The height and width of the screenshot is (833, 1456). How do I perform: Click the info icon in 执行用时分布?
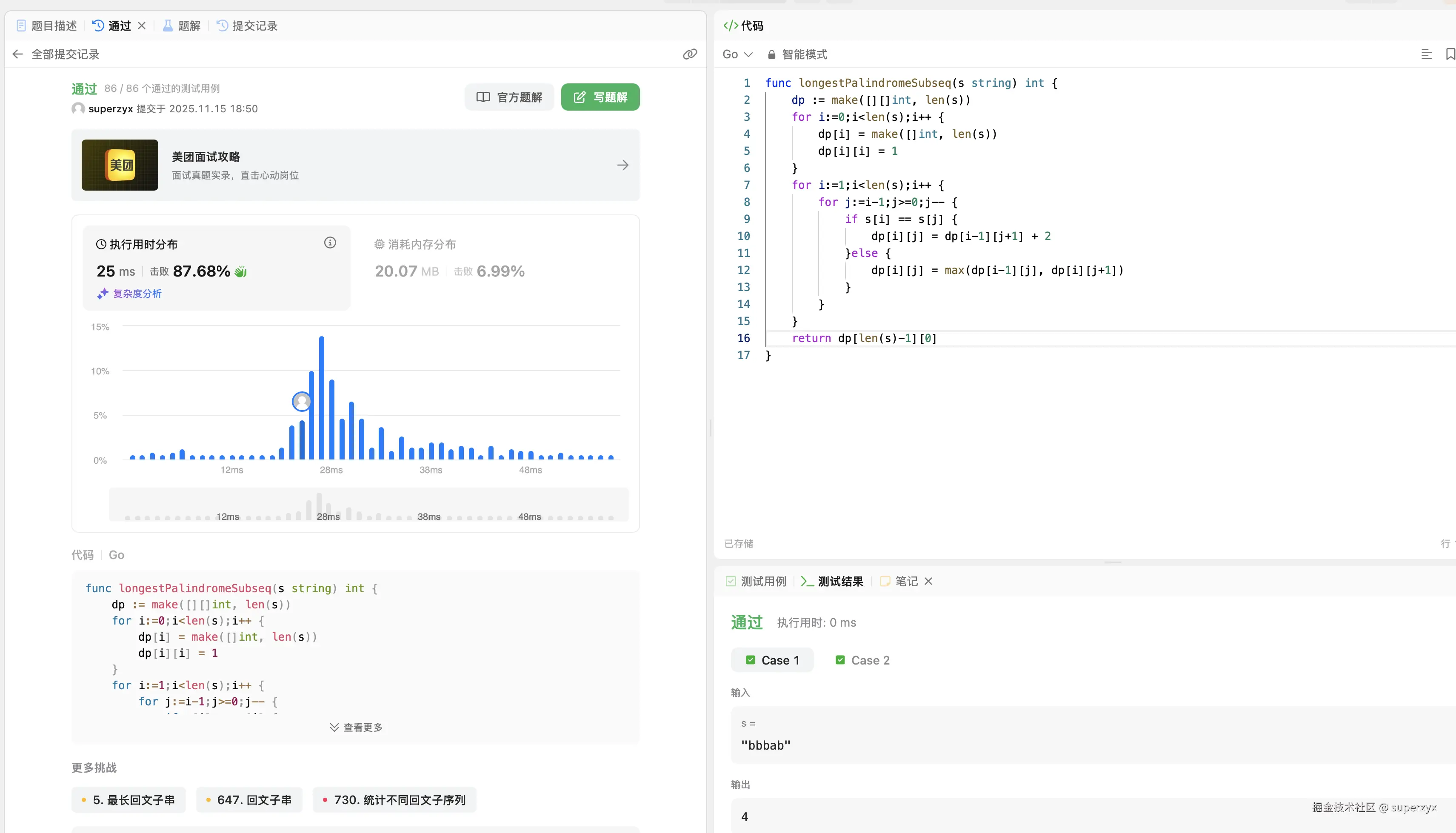[x=330, y=243]
